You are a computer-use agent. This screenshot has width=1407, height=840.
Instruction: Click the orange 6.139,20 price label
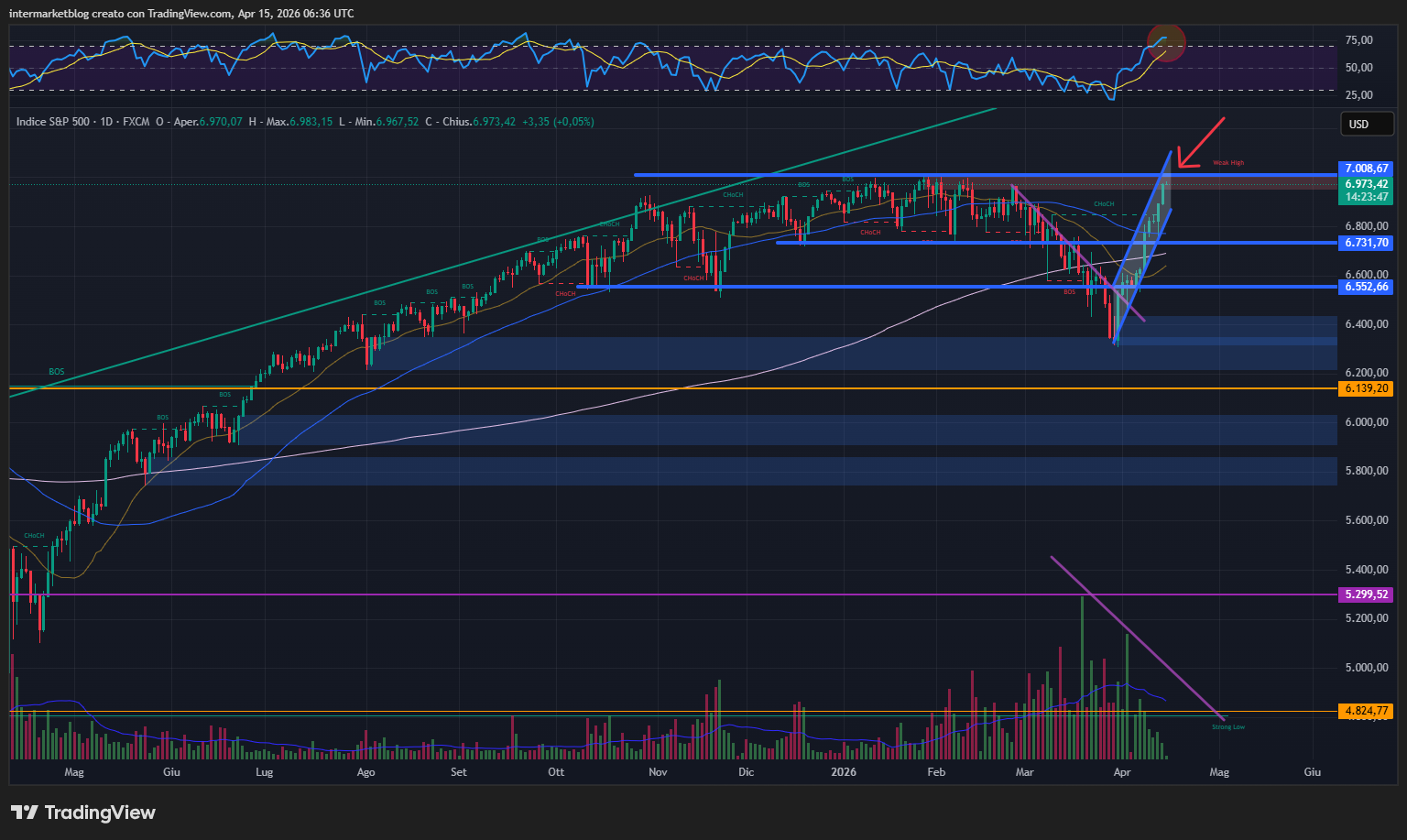pos(1366,388)
